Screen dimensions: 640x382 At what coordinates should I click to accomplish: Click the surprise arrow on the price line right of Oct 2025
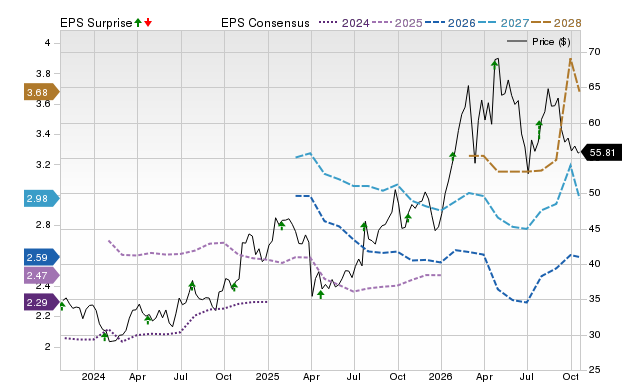[x=408, y=218]
